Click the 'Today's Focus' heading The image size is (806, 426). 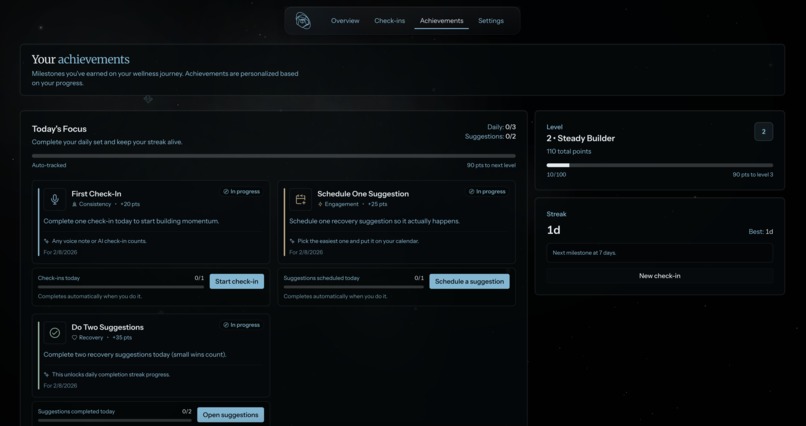click(59, 129)
